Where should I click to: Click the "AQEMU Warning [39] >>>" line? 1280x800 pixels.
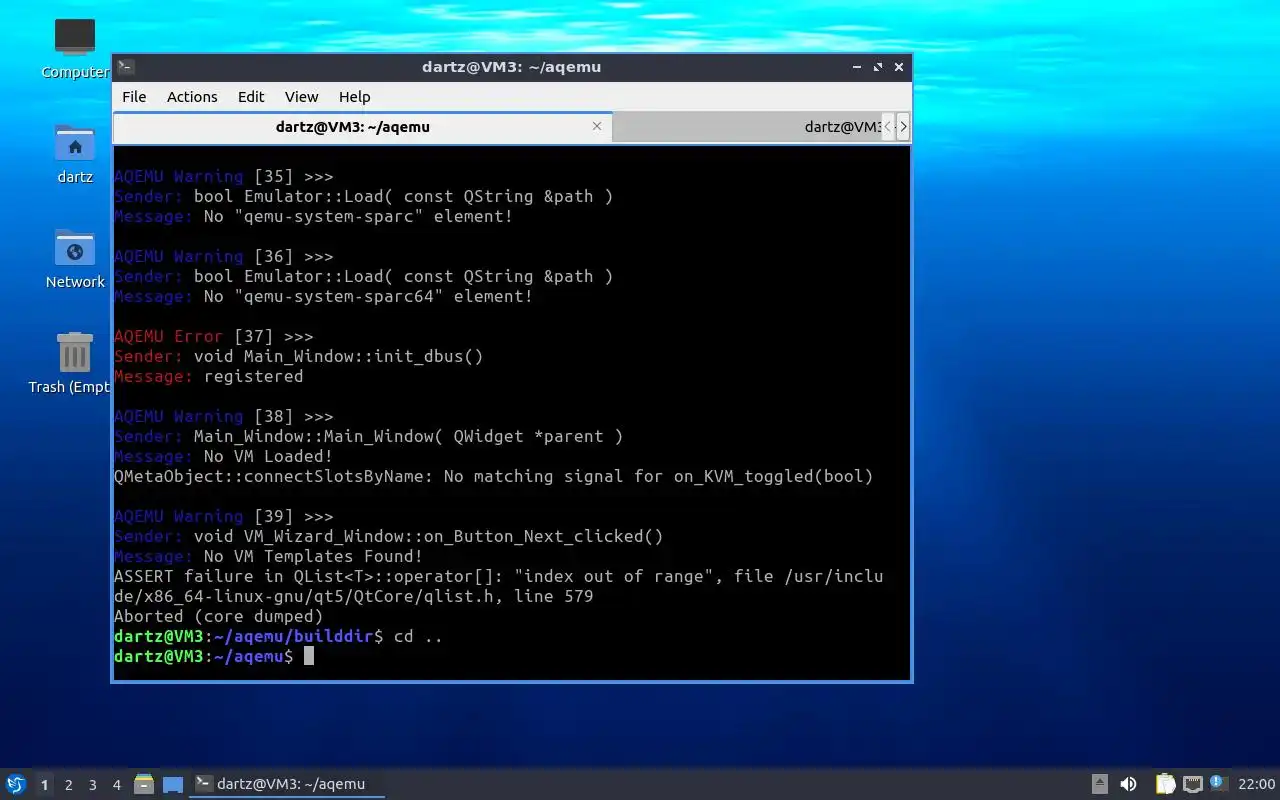[x=224, y=516]
